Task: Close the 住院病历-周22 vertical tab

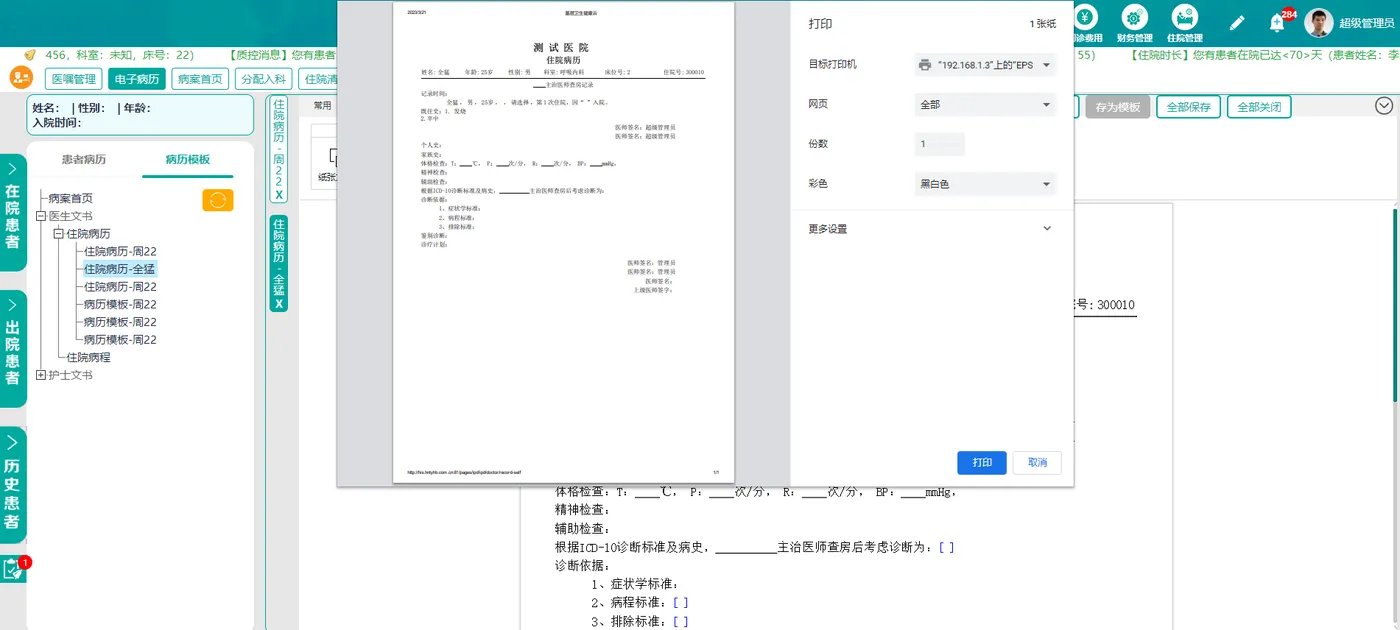Action: tap(279, 196)
